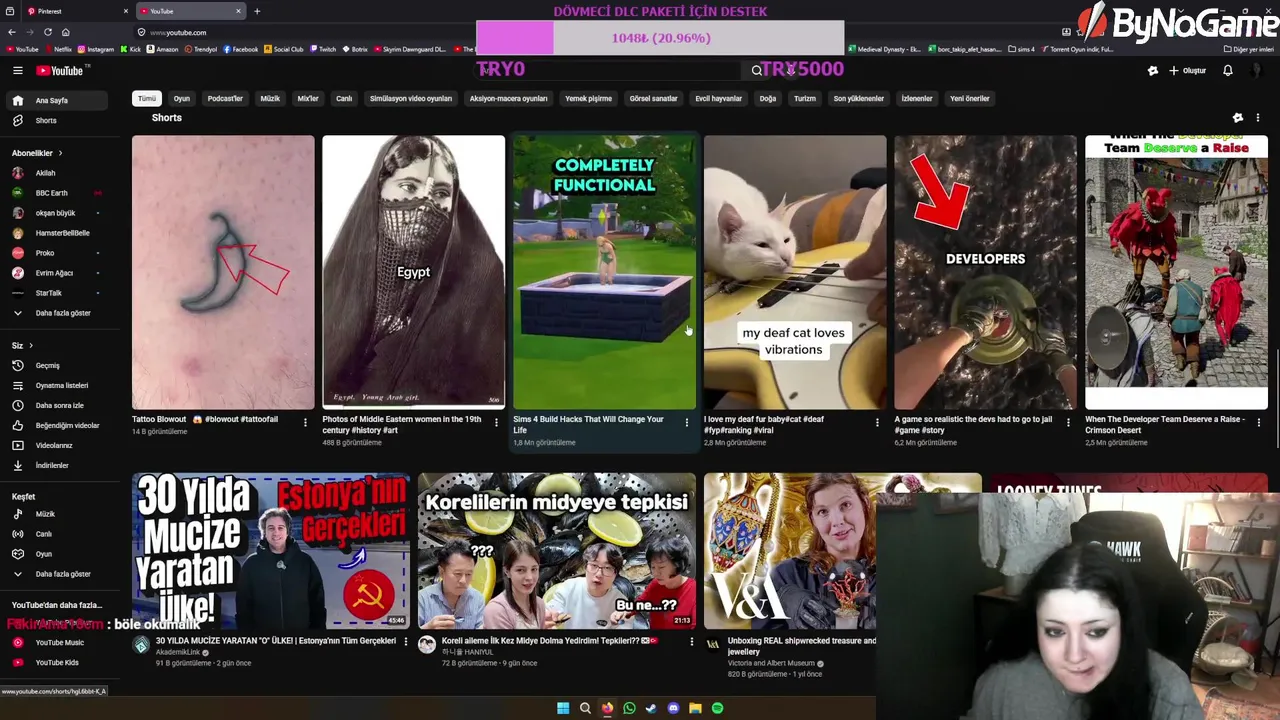Play the Egypt short thumbnail
Viewport: 1280px width, 720px height.
(413, 272)
